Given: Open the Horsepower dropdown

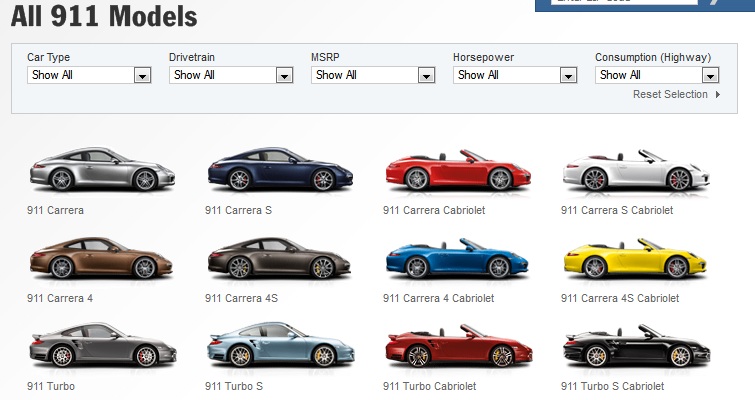Looking at the screenshot, I should coord(515,75).
